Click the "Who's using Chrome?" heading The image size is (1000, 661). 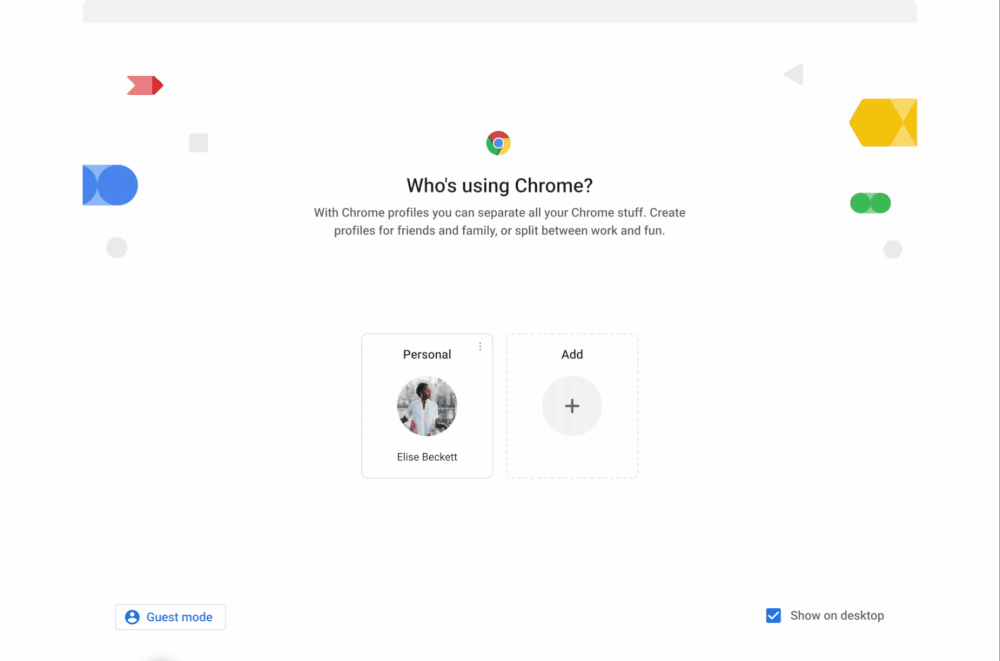pyautogui.click(x=499, y=185)
